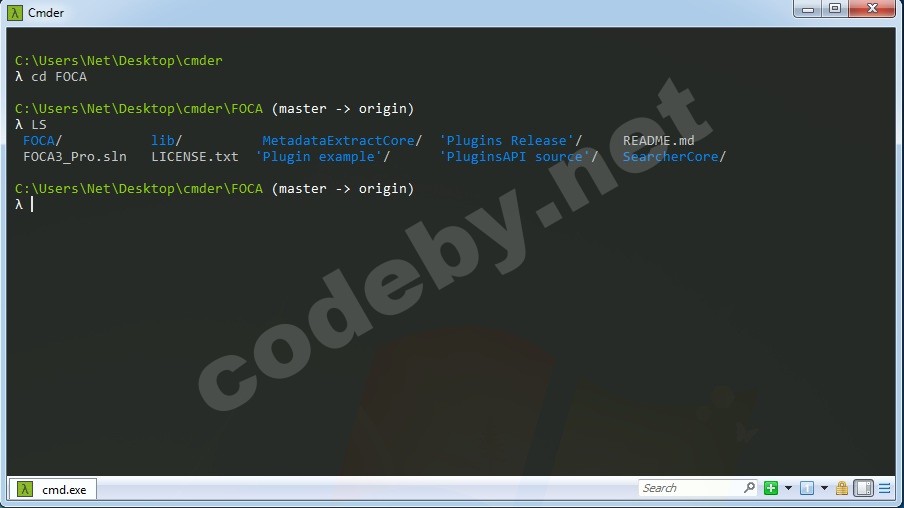The width and height of the screenshot is (904, 508).
Task: Select the cmd.exe tab
Action: pyautogui.click(x=52, y=490)
